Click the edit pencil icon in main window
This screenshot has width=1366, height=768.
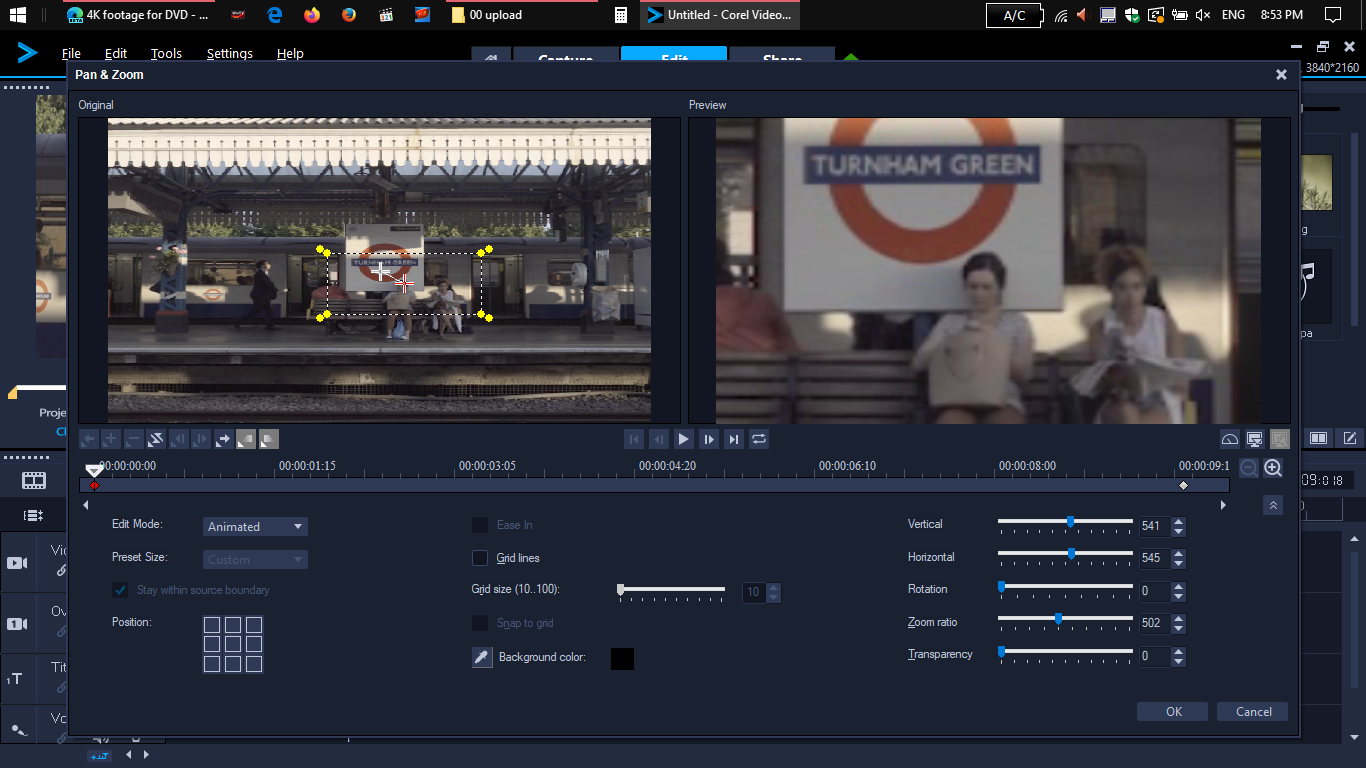pos(1349,438)
